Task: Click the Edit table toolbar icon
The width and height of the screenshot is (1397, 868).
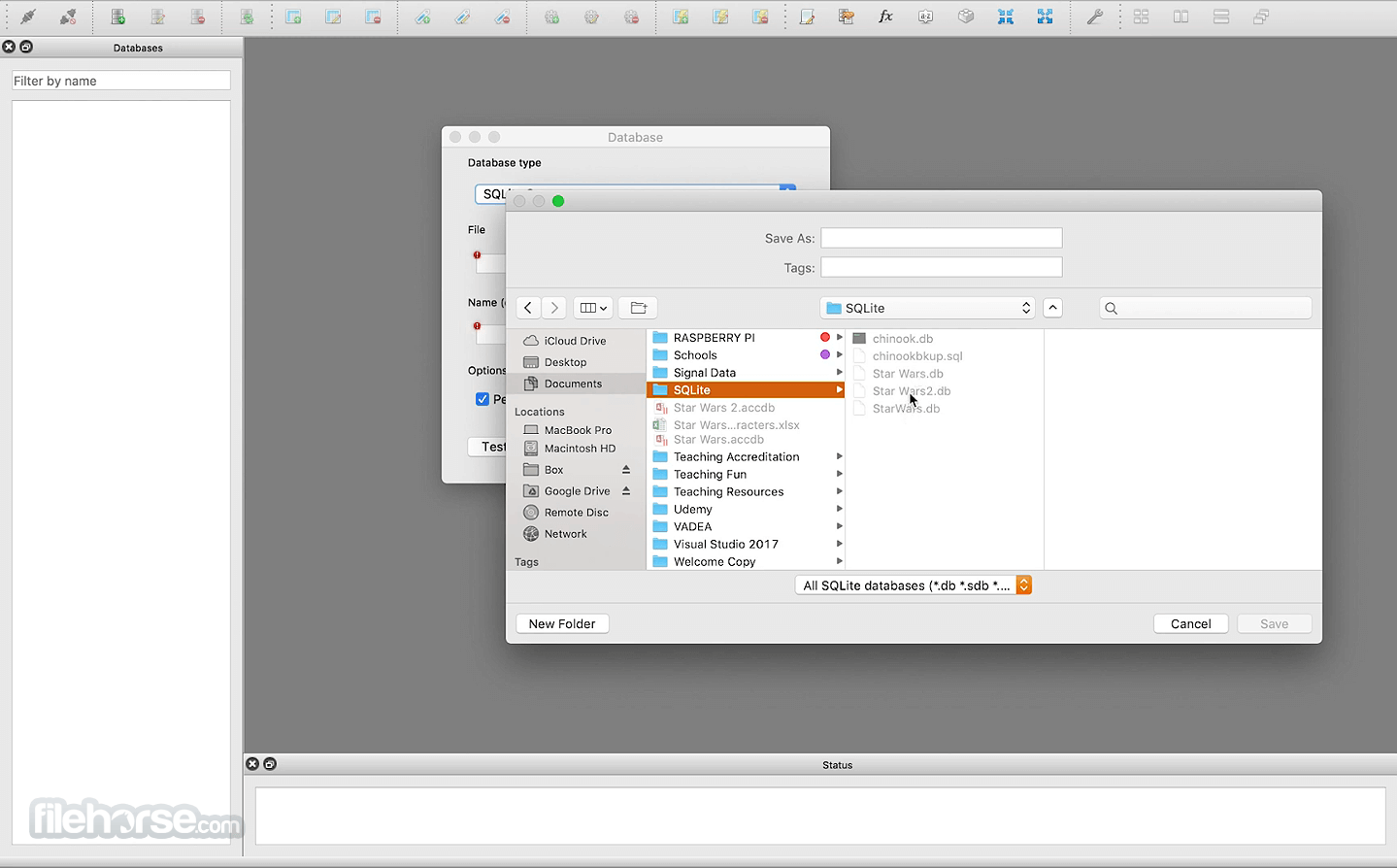Action: [x=333, y=17]
